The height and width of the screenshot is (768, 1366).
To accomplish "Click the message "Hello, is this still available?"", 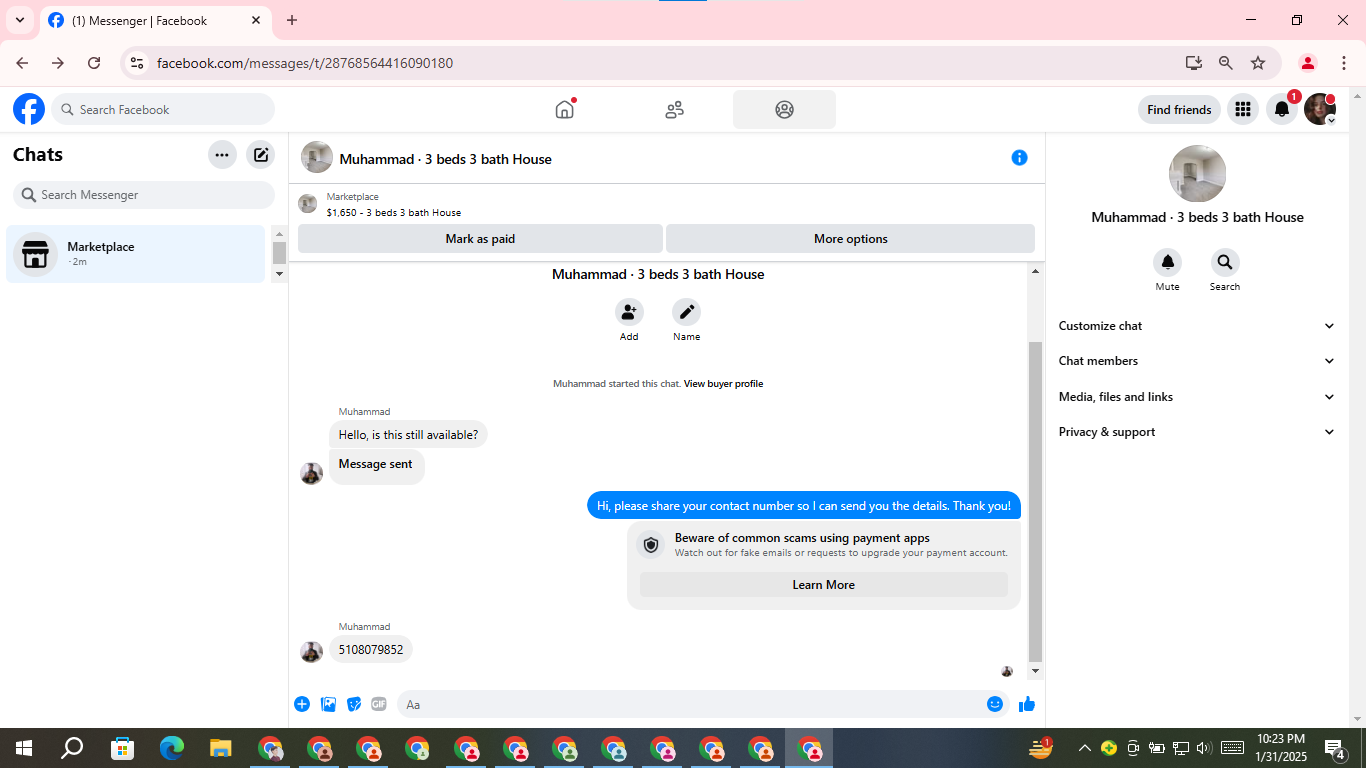I will click(408, 435).
